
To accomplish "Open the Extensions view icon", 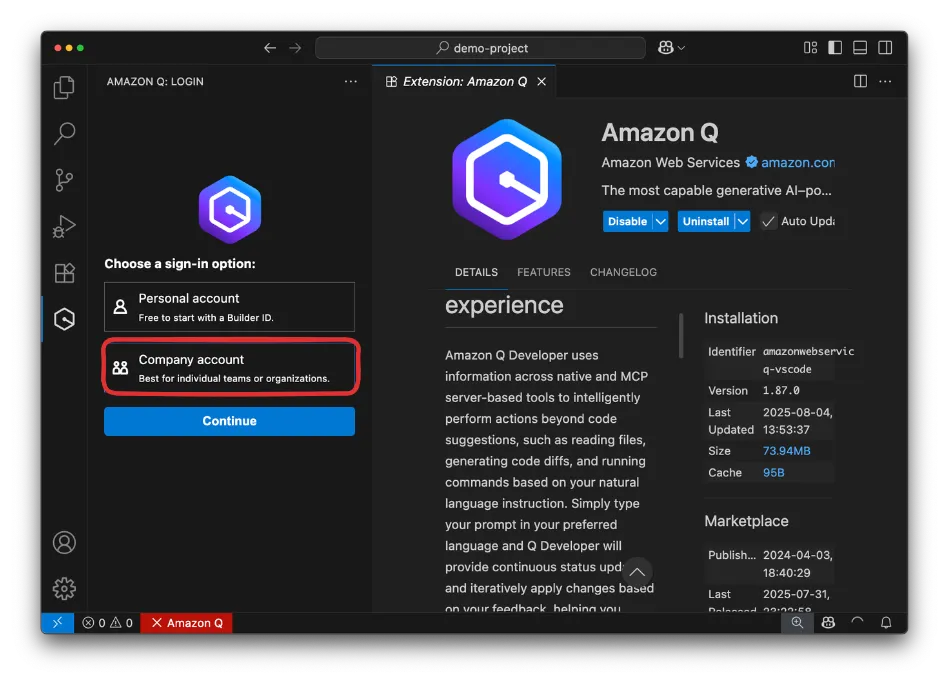I will (64, 273).
